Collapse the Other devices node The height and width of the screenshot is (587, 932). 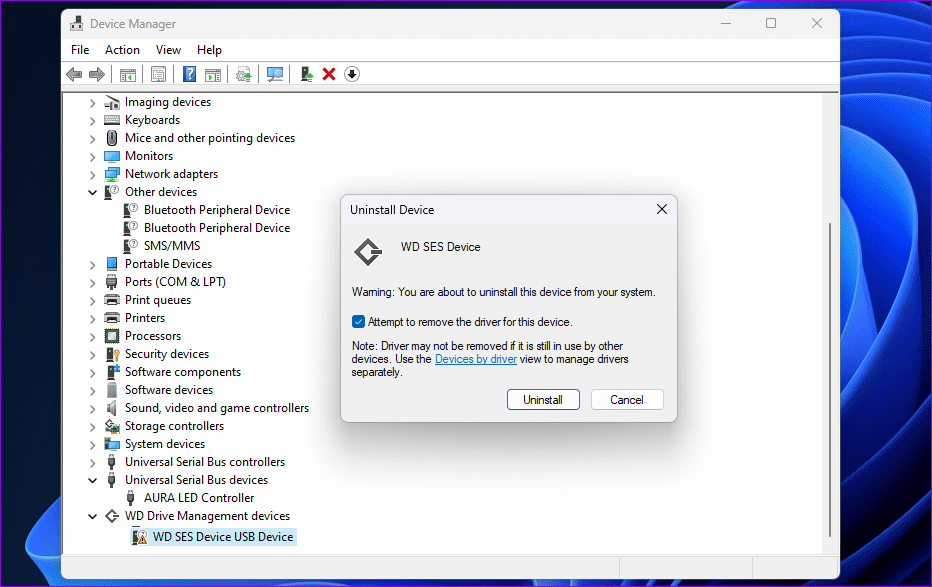pos(92,192)
